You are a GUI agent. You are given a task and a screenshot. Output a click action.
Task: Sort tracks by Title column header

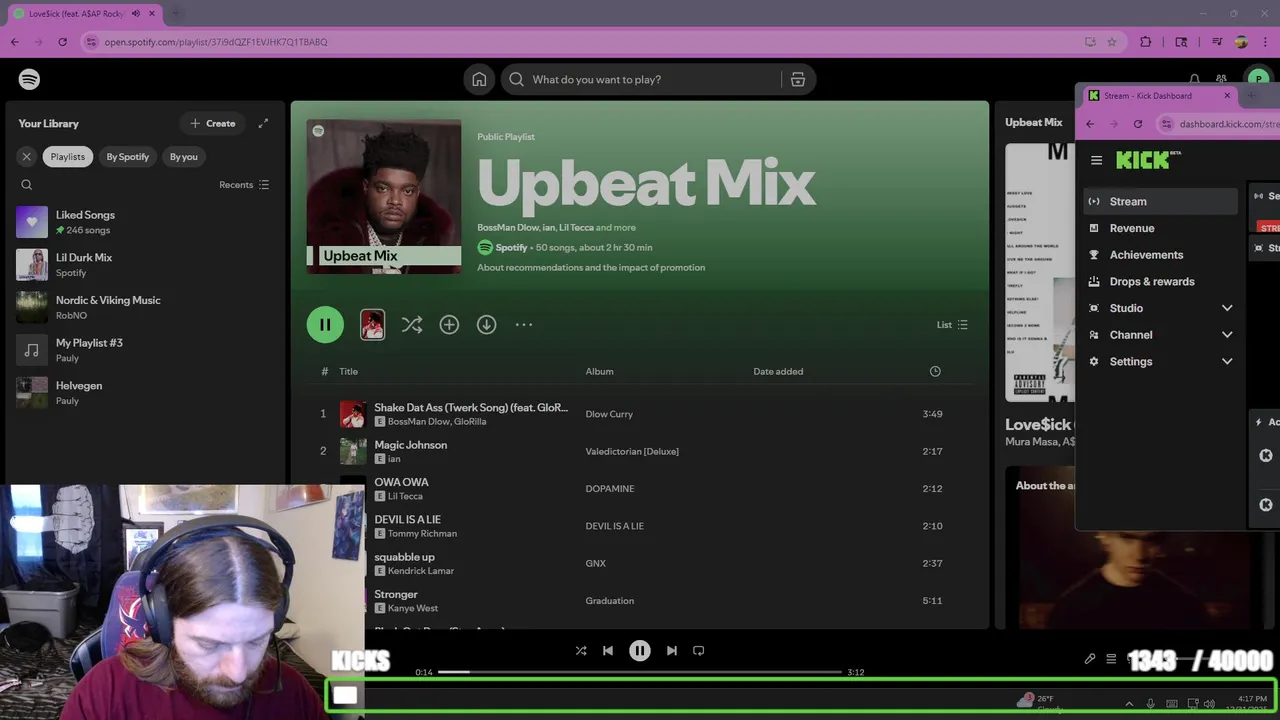pos(348,371)
